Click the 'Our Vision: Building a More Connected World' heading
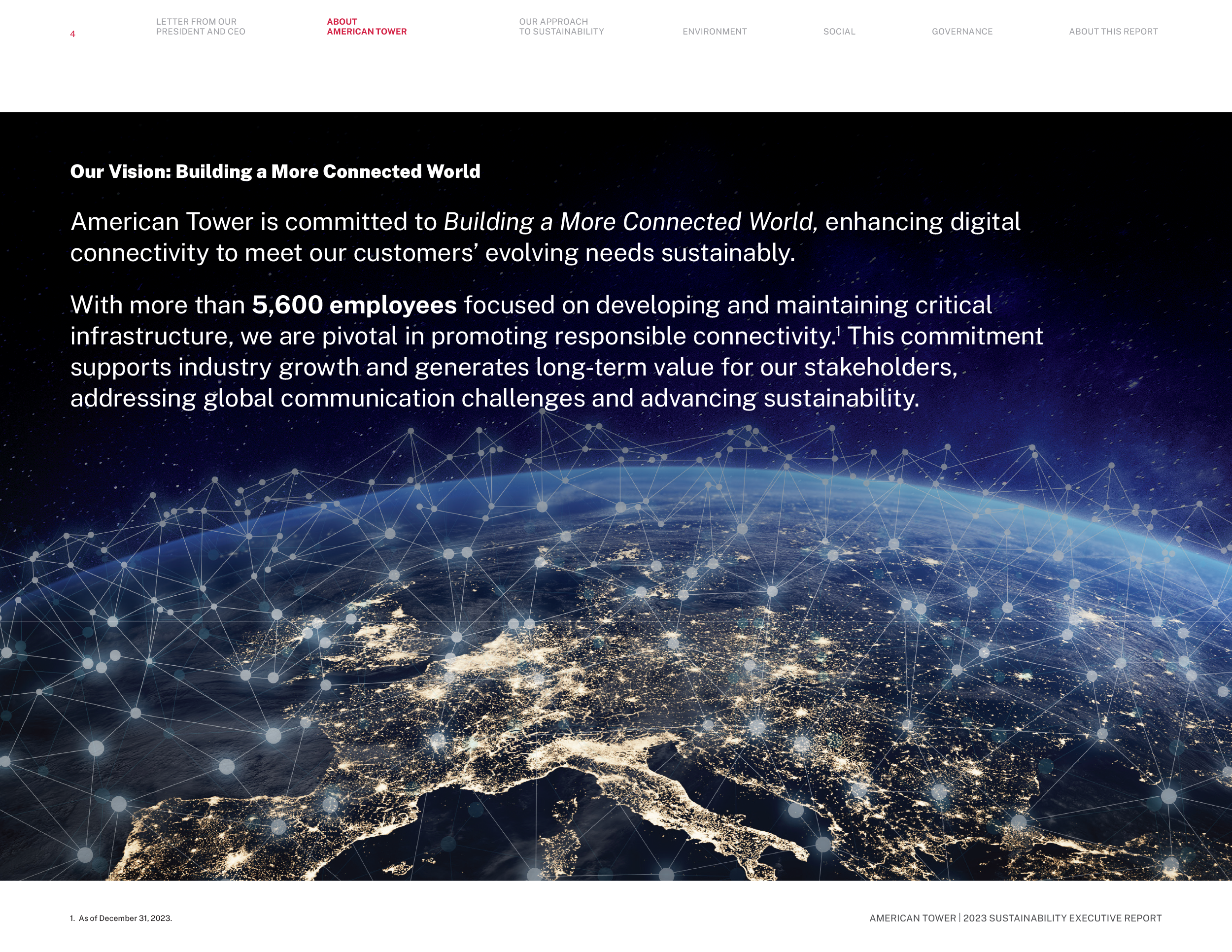 275,171
